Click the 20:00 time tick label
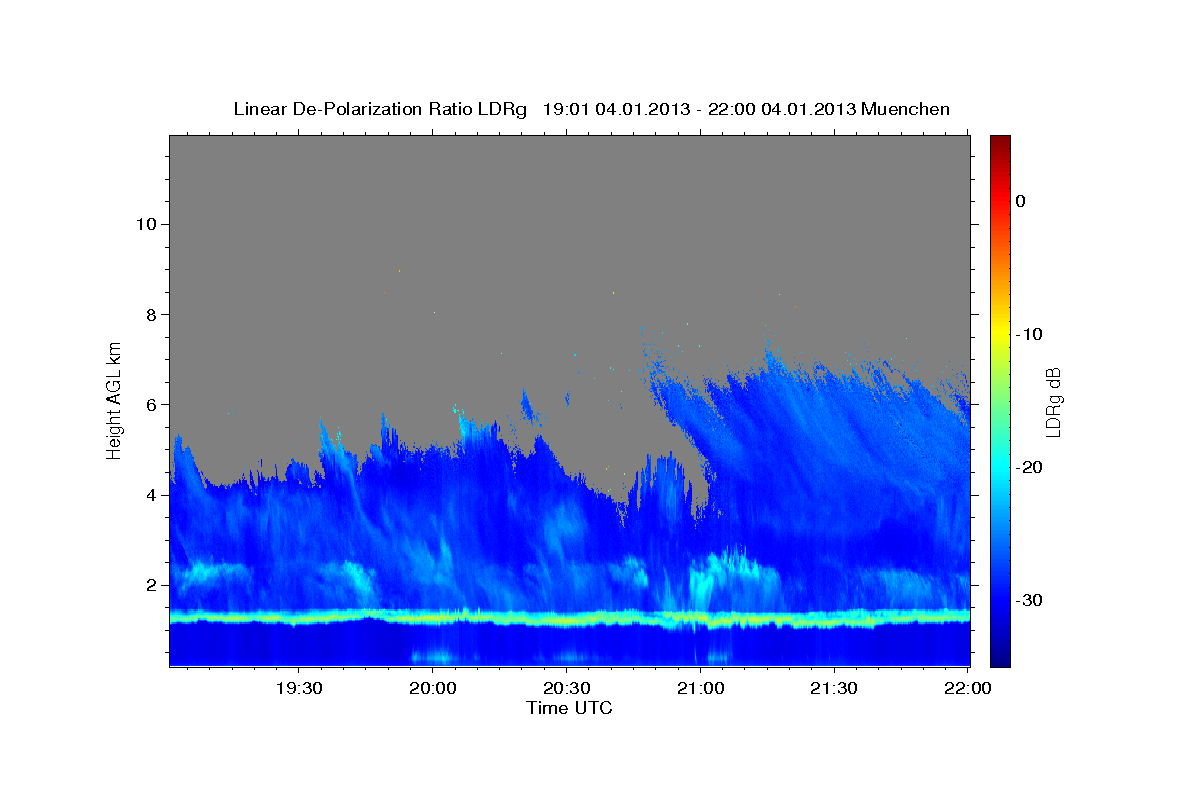The height and width of the screenshot is (800, 1200). [x=433, y=689]
